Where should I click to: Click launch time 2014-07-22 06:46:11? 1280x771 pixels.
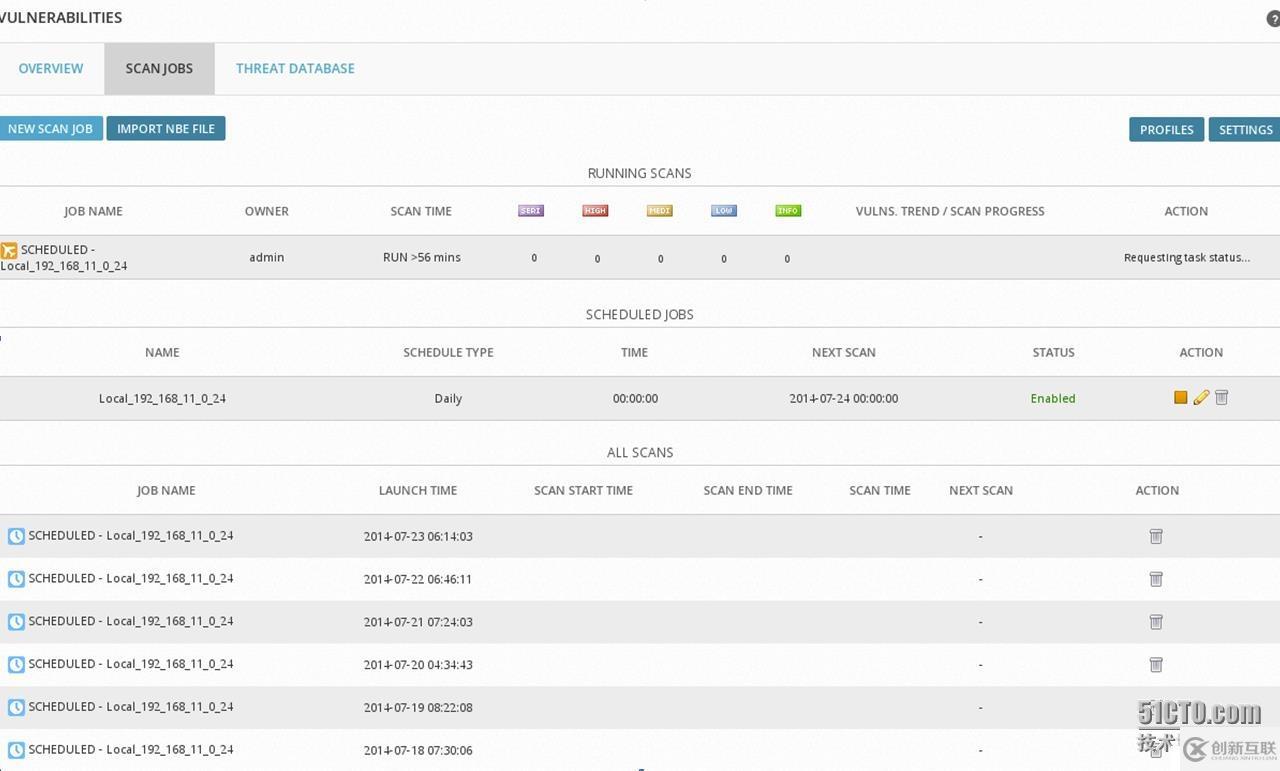(418, 579)
